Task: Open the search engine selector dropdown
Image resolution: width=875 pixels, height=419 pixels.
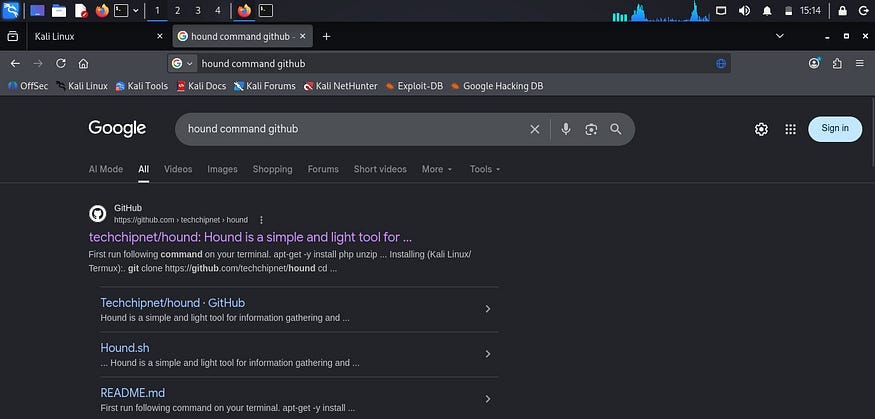Action: pos(182,64)
